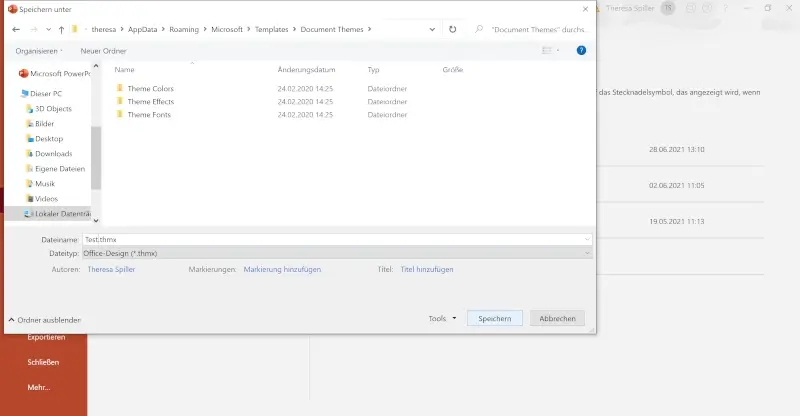Image resolution: width=800 pixels, height=416 pixels.
Task: Click the Markierung hinzufügen link
Action: point(283,269)
